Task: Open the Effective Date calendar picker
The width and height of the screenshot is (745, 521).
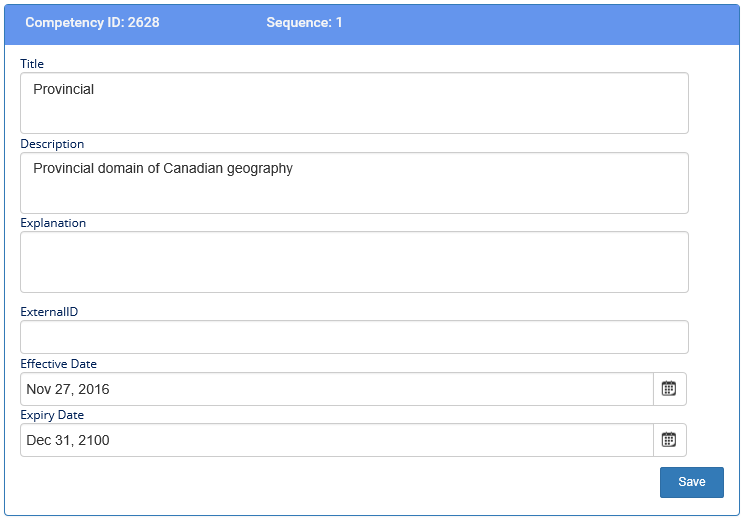Action: (x=669, y=389)
